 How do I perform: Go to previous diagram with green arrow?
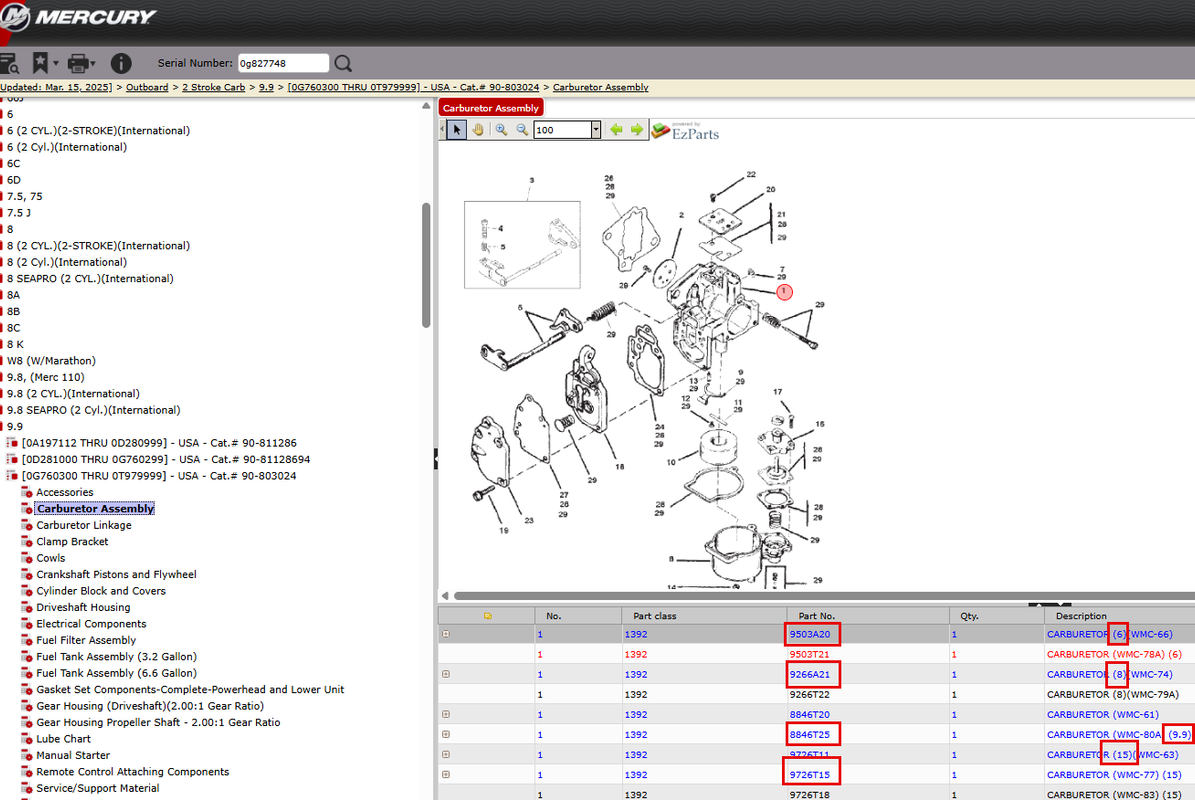616,130
